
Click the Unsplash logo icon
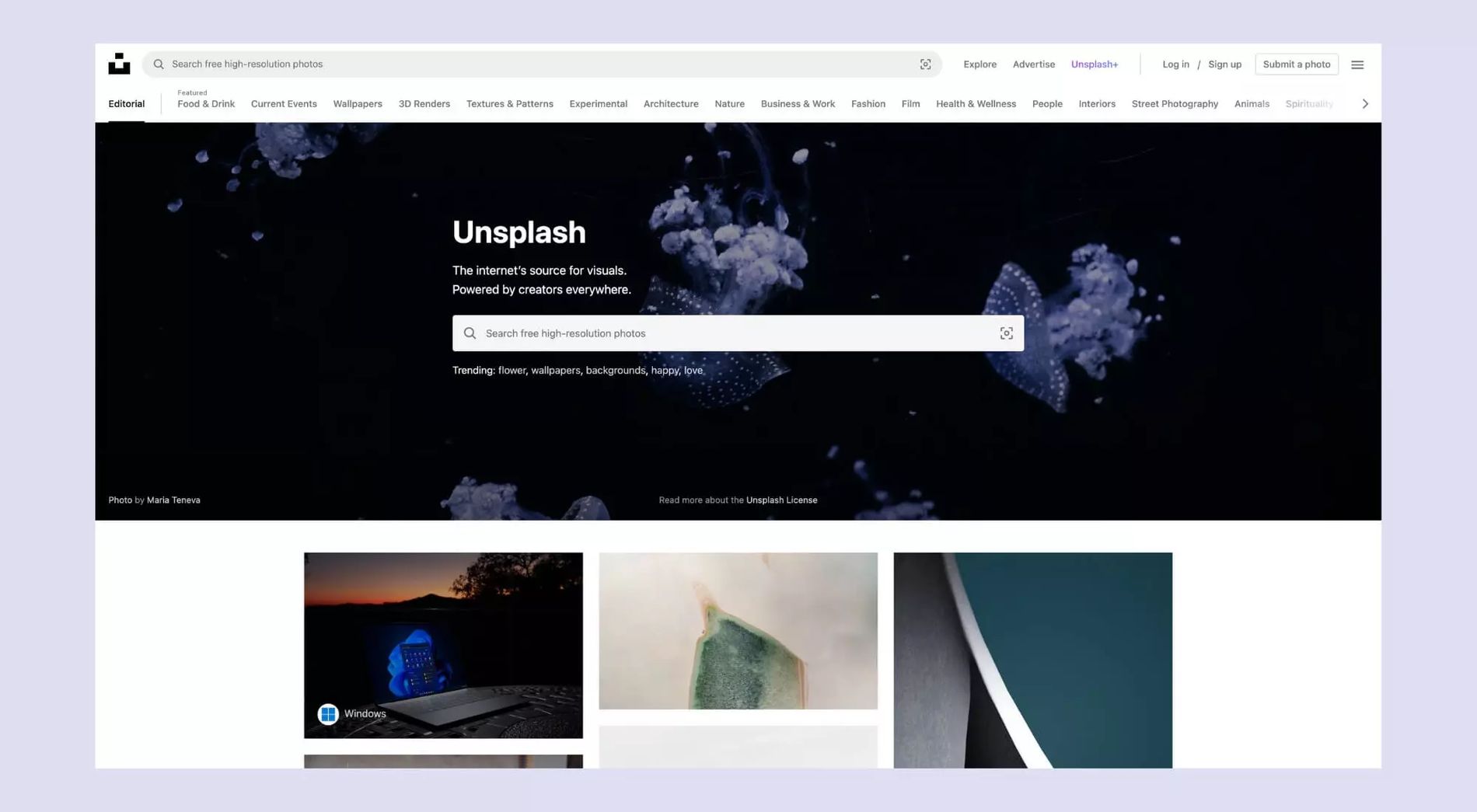coord(119,64)
